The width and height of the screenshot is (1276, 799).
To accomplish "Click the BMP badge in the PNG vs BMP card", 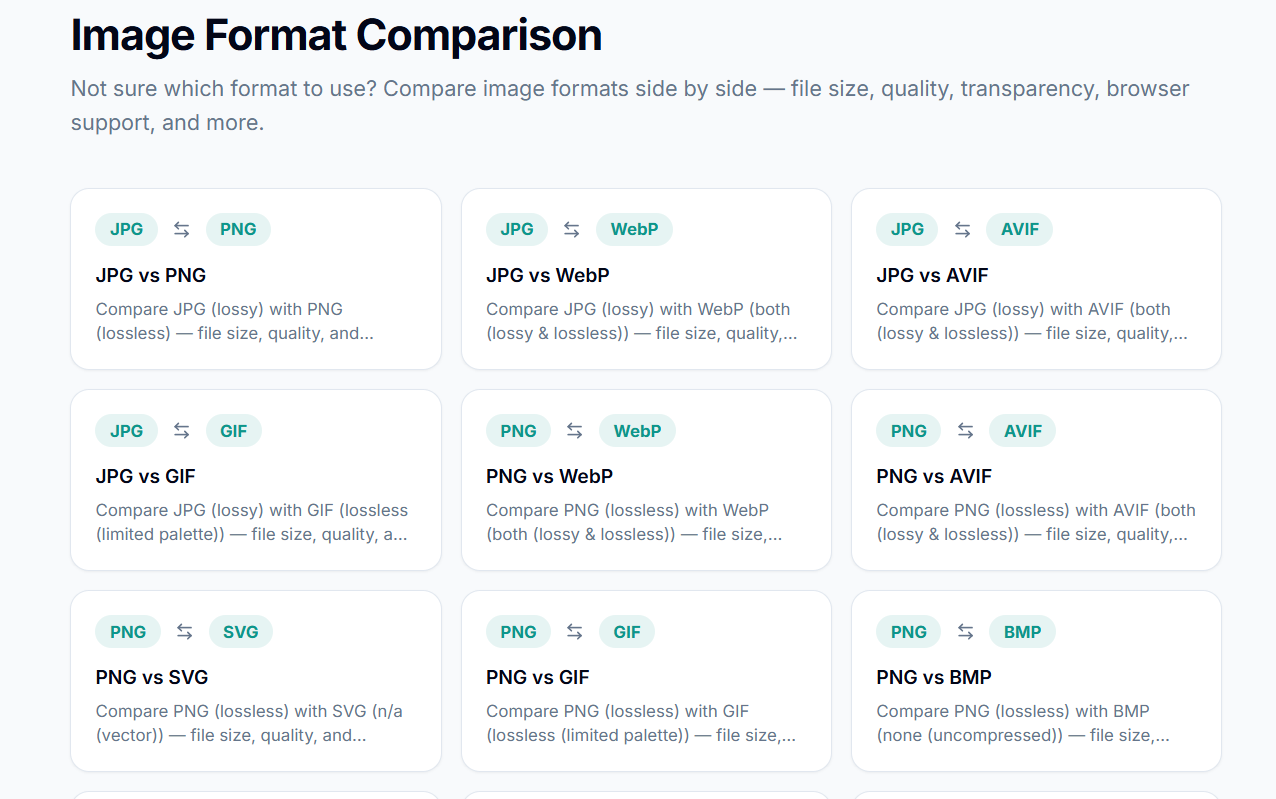I will [x=1022, y=631].
